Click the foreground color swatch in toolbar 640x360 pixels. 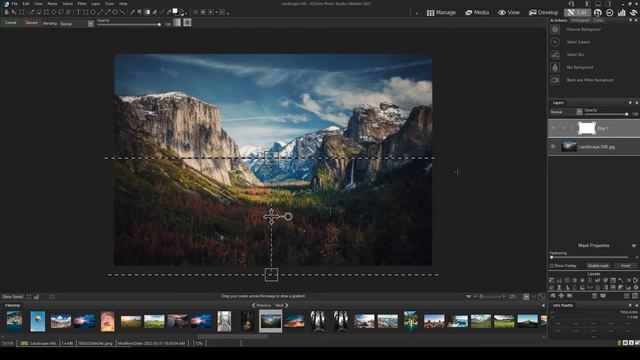tap(175, 11)
